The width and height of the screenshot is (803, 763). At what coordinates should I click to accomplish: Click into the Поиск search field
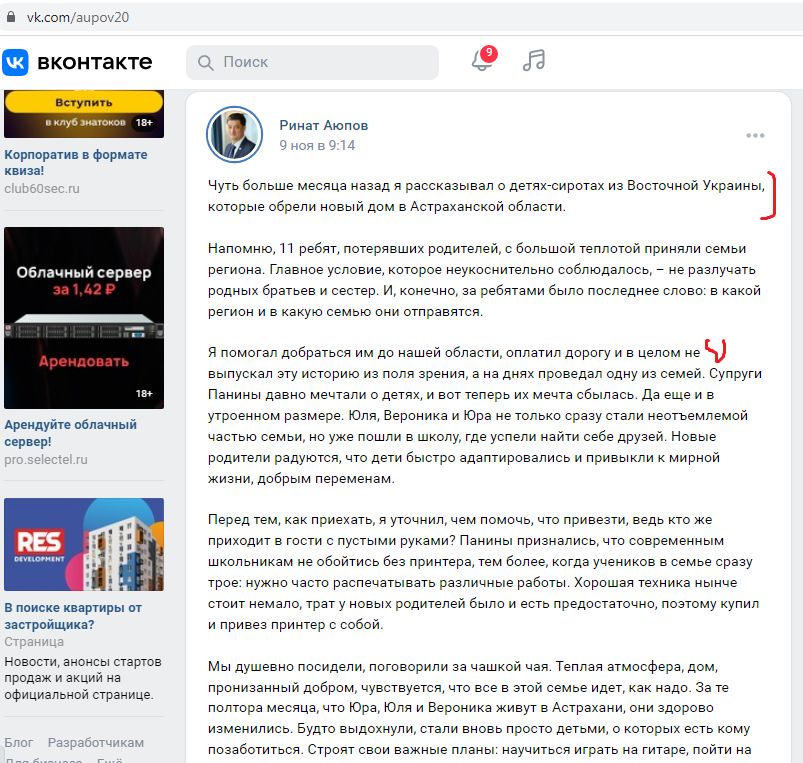(312, 62)
